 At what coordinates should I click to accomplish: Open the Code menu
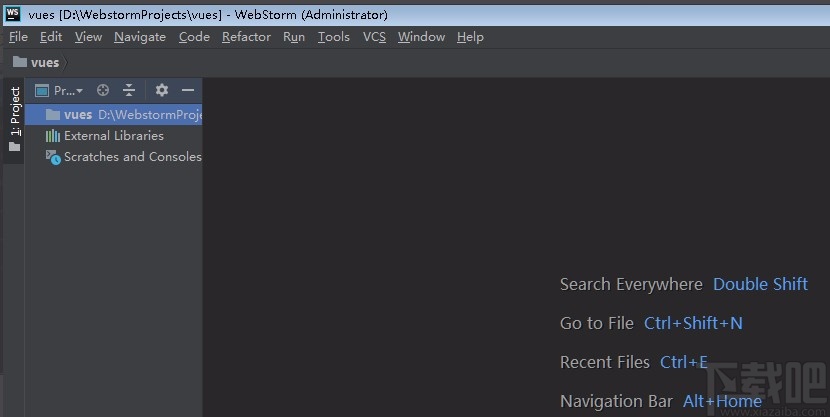(194, 37)
